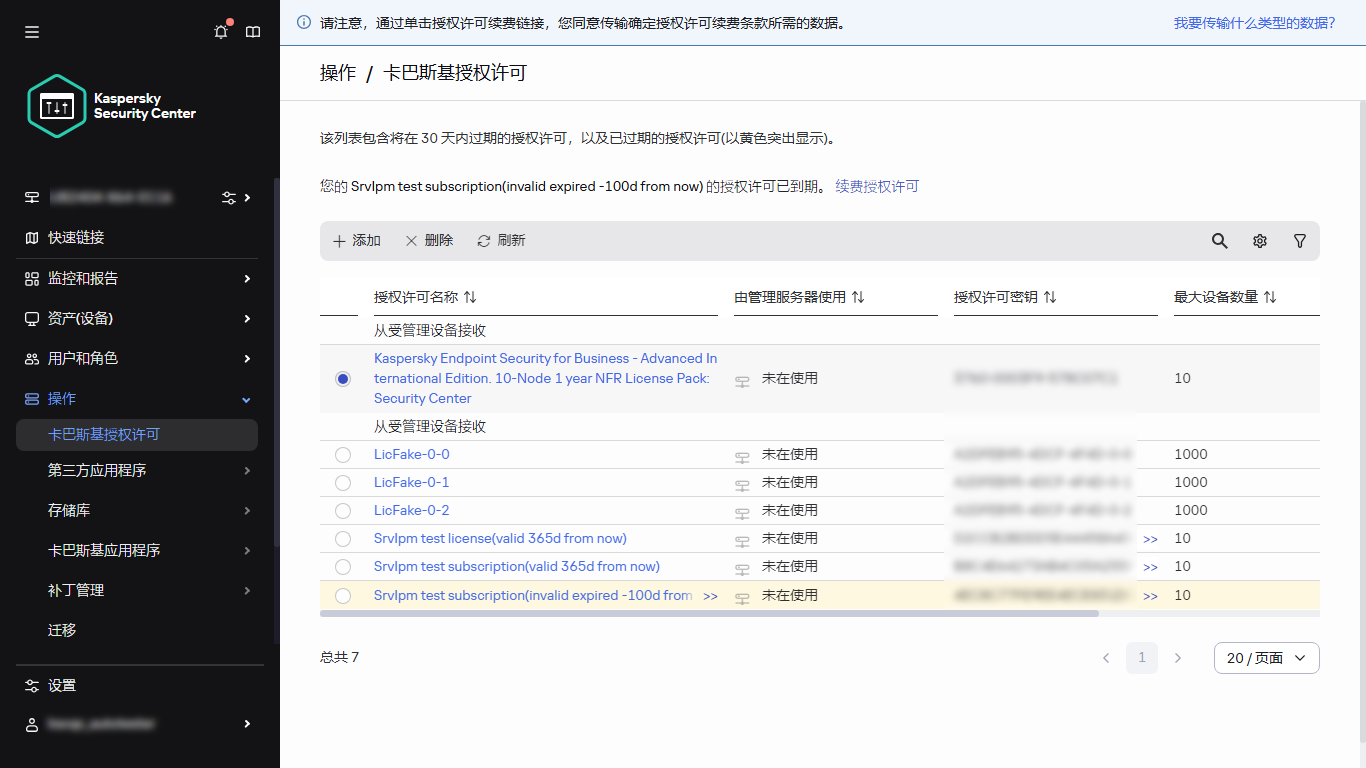1366x768 pixels.
Task: Collapse sidebar with hamburger menu icon
Action: [31, 31]
